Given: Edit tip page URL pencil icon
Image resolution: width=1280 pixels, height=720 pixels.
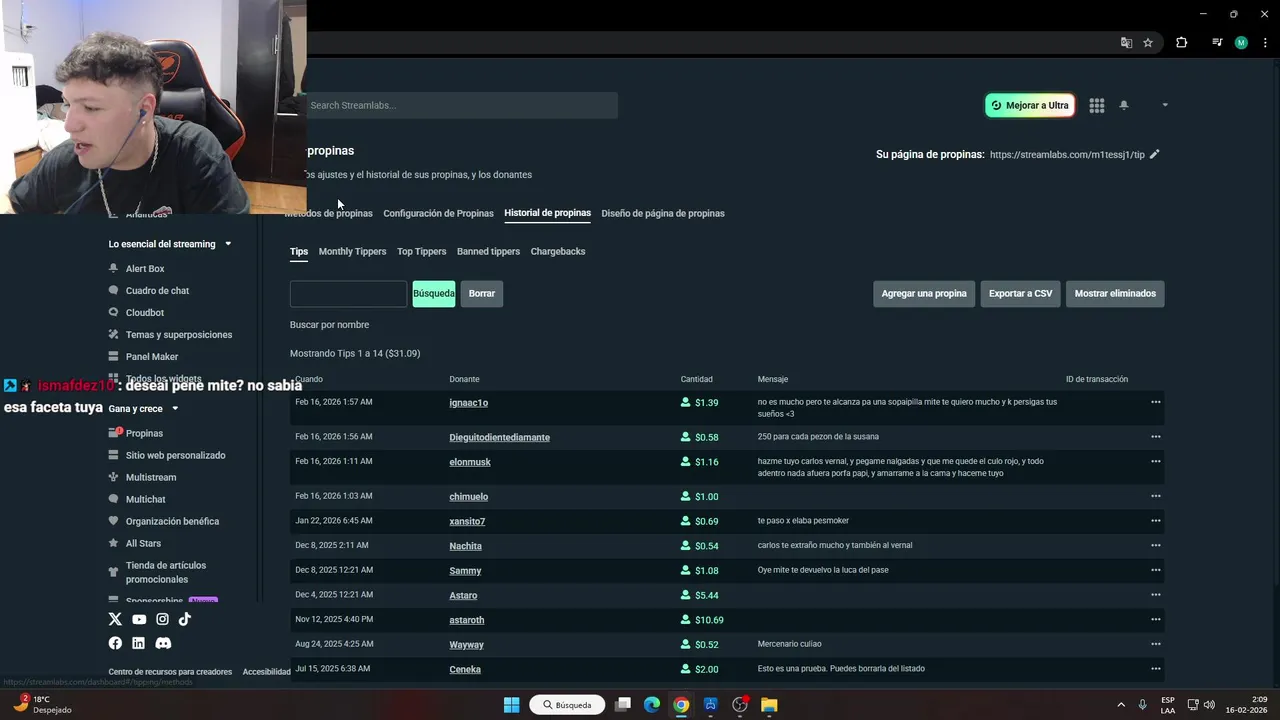Looking at the screenshot, I should (1154, 154).
